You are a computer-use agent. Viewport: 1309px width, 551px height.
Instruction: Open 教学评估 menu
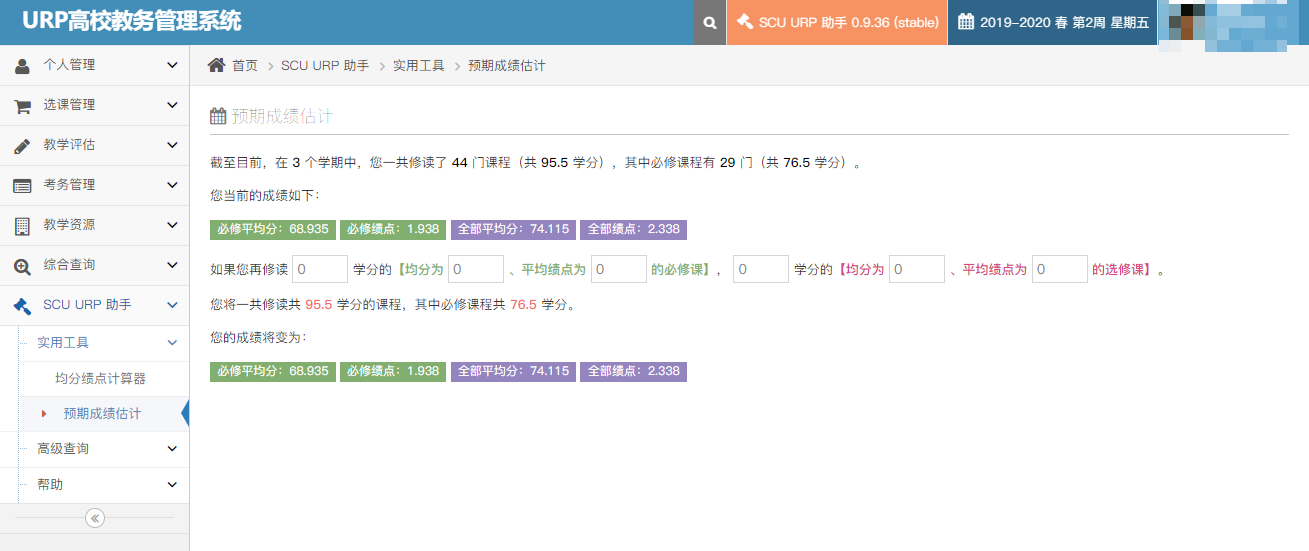(94, 145)
